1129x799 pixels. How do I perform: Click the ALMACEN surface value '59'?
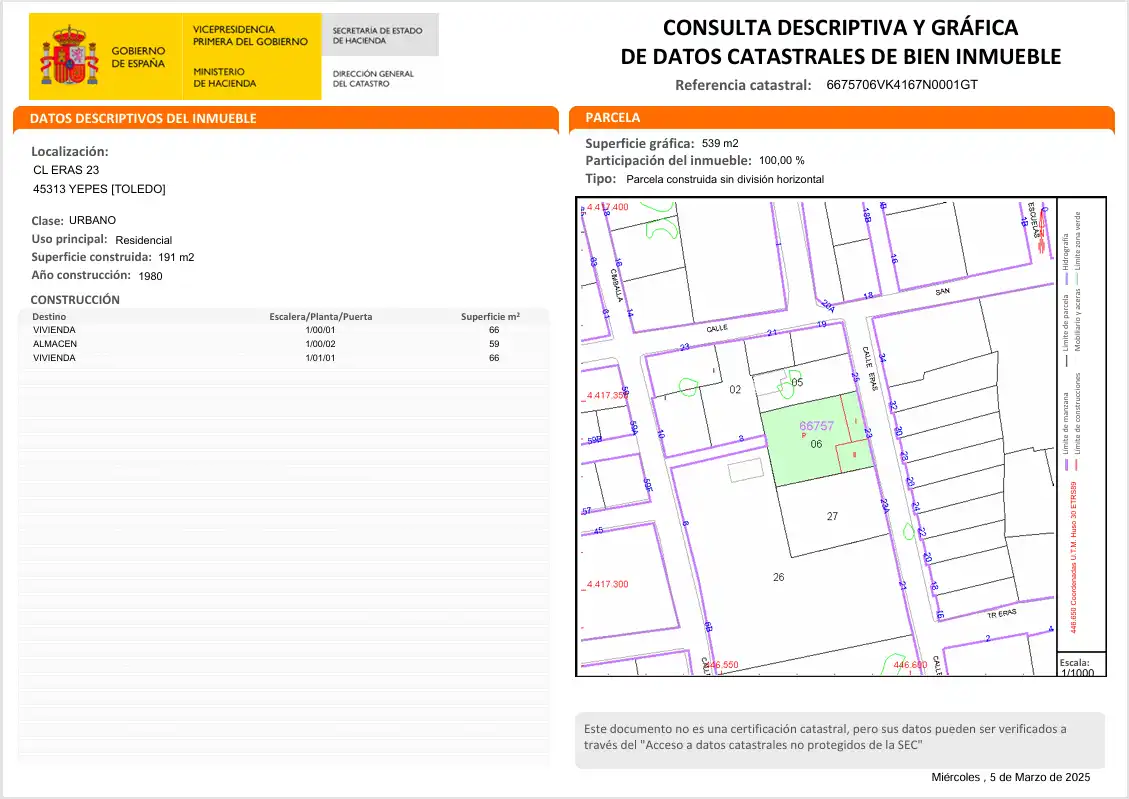494,344
